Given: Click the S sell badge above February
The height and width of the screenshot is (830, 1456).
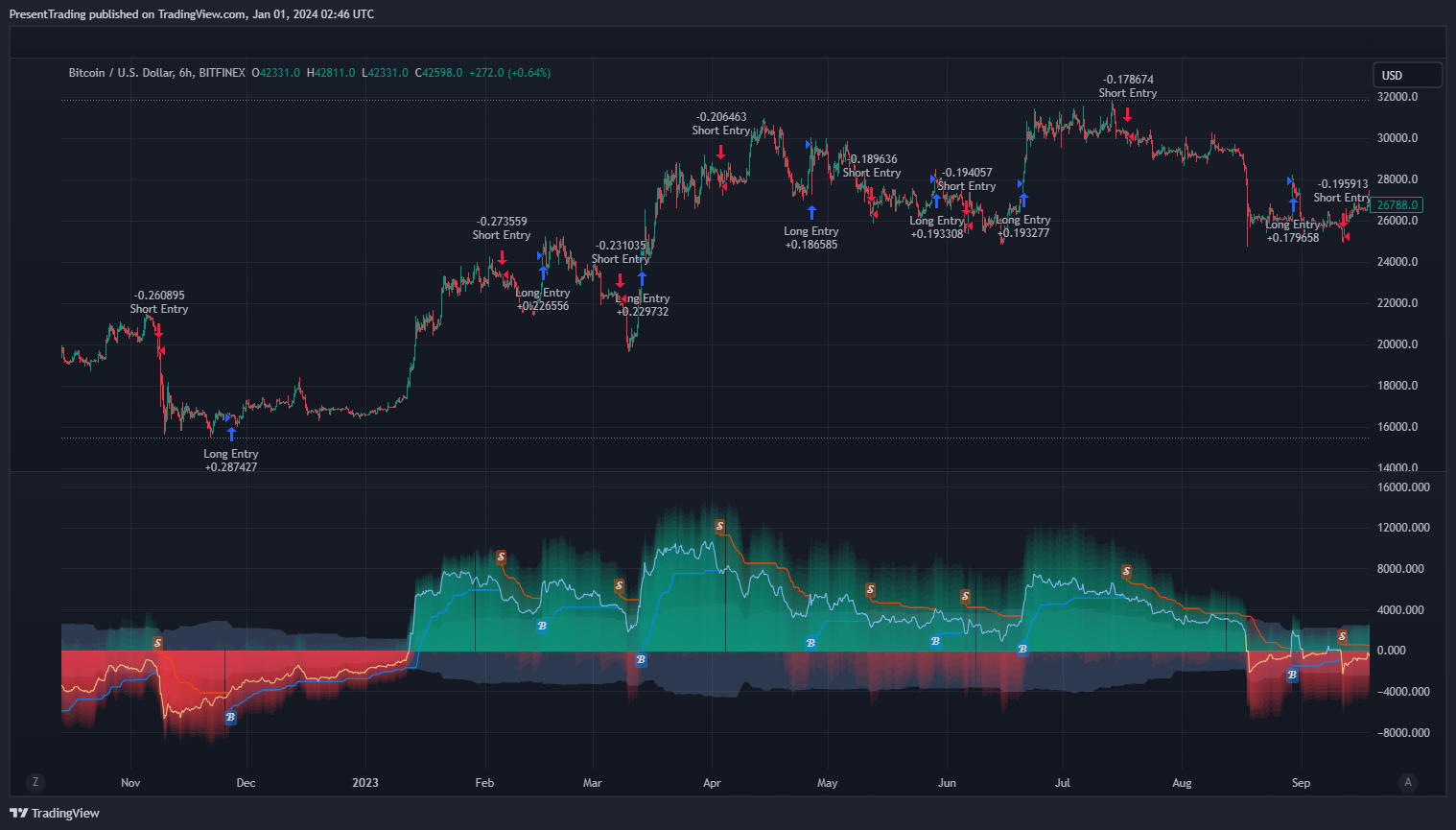Looking at the screenshot, I should pyautogui.click(x=501, y=557).
